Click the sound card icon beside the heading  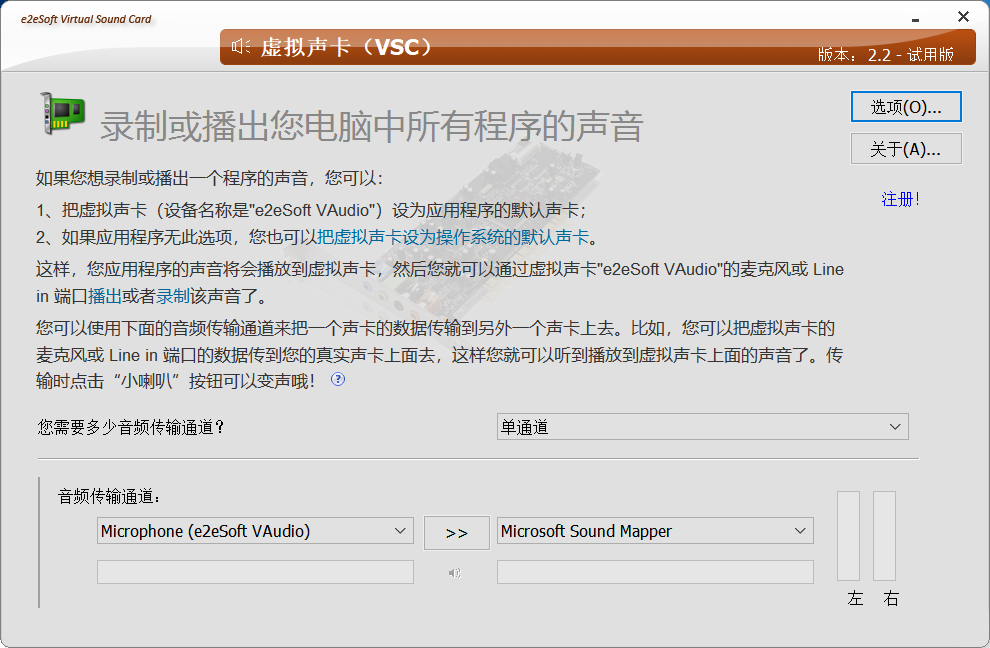tap(63, 113)
